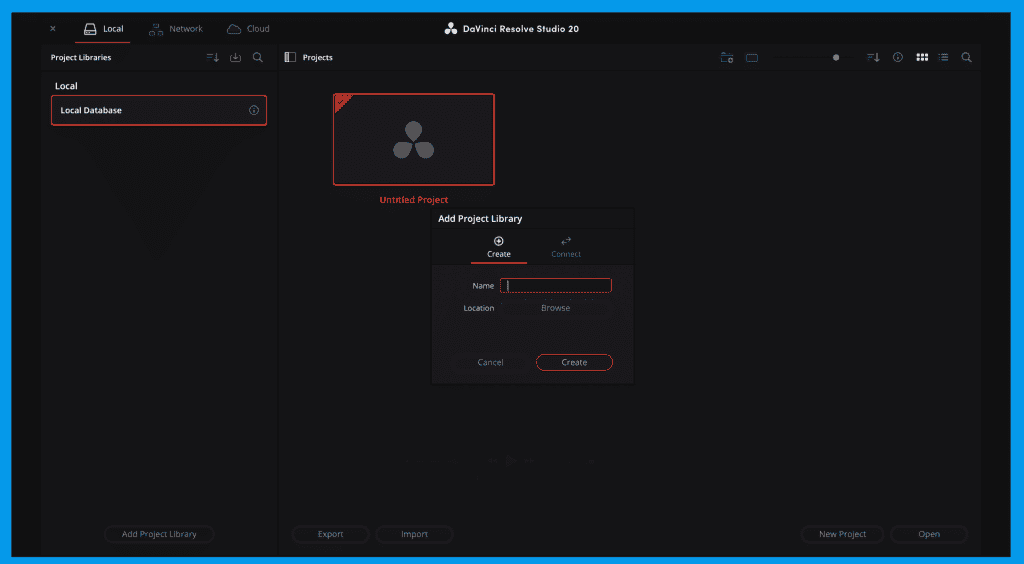Cancel the Add Project Library dialog

490,362
